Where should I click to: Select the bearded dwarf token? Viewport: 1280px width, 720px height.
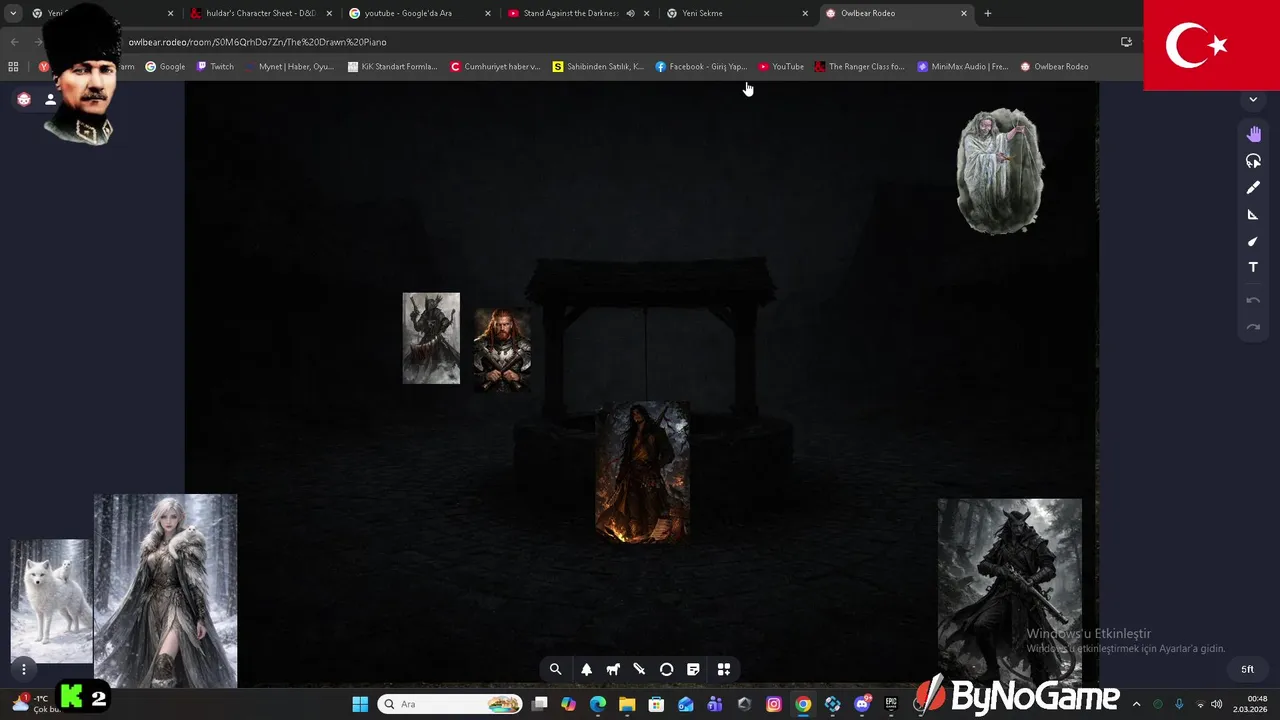click(x=502, y=349)
